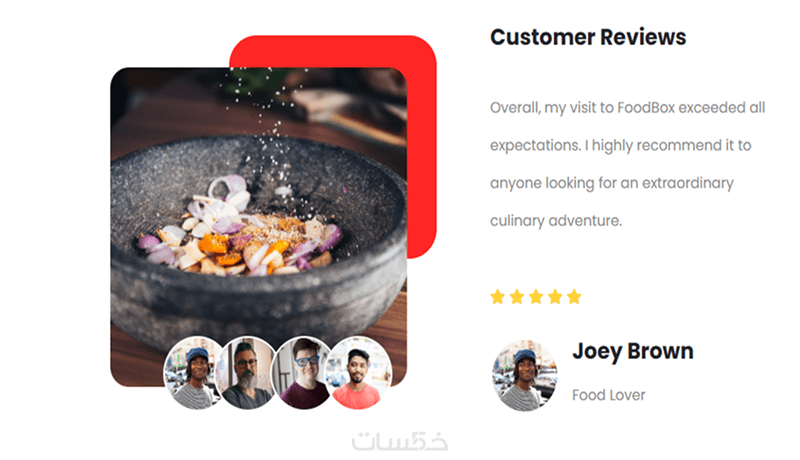This screenshot has width=800, height=460.
Task: Click the first yellow rating star
Action: click(497, 297)
